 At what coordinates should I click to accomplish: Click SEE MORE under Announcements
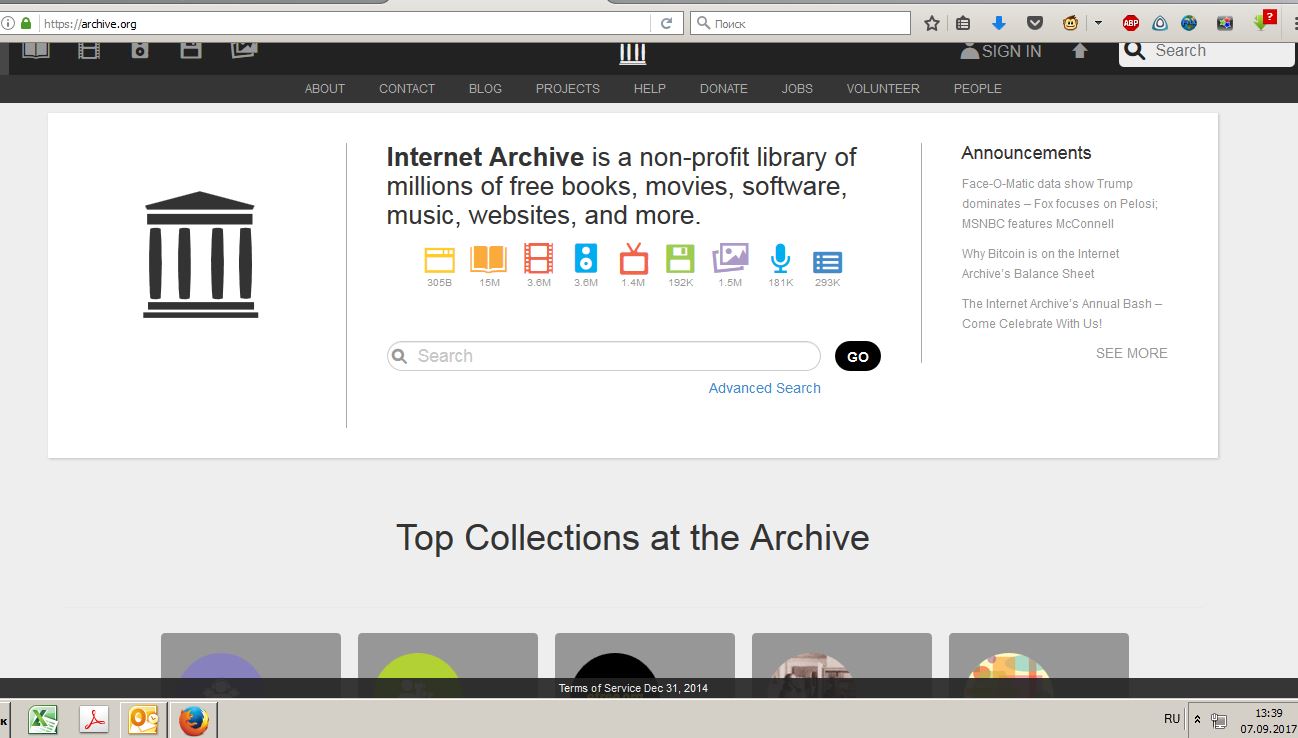1132,353
